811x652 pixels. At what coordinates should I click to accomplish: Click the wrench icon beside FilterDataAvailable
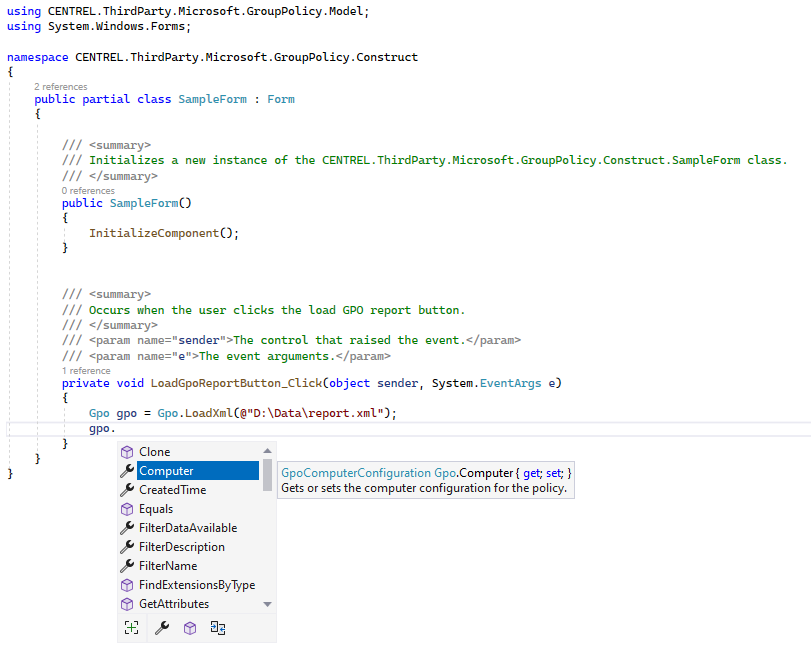click(127, 528)
